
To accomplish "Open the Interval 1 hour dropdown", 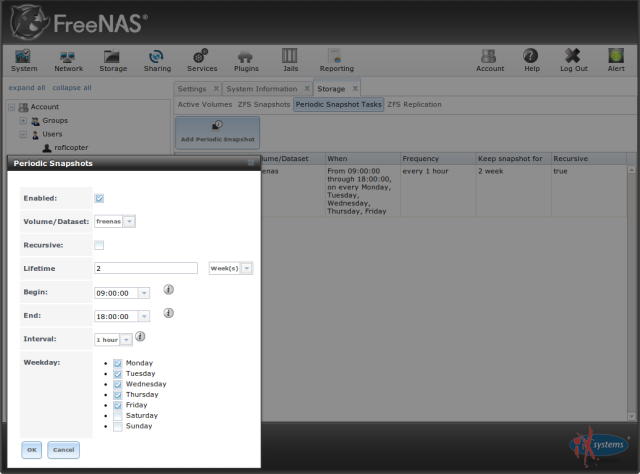I will 127,340.
